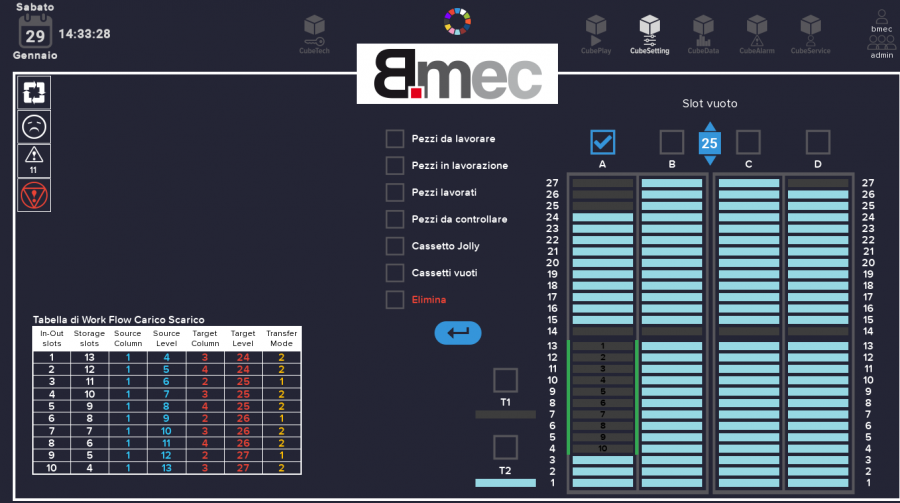900x503 pixels.
Task: Click Storage slots cell 13 in row 1
Action: pos(90,357)
